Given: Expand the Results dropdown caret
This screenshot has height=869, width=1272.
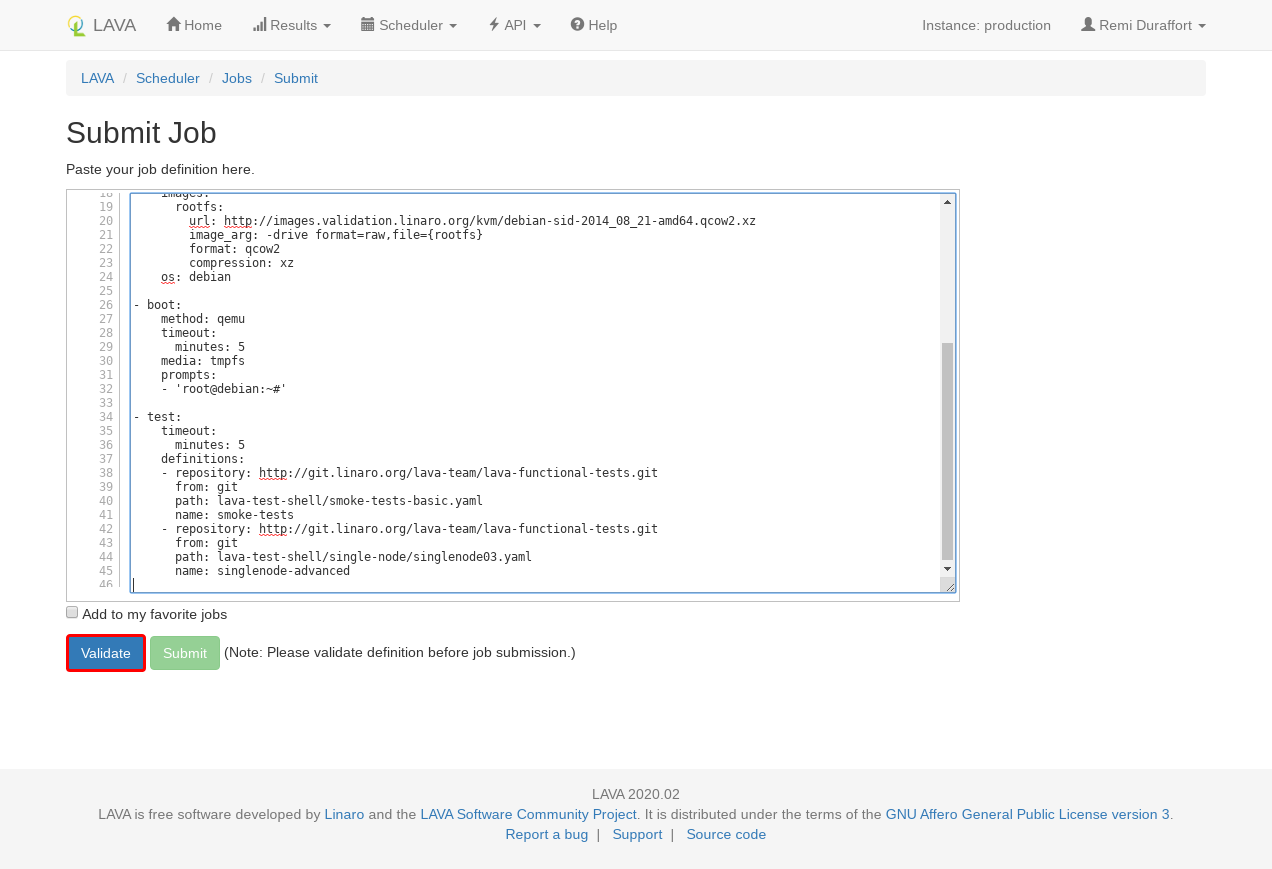Looking at the screenshot, I should click(327, 26).
